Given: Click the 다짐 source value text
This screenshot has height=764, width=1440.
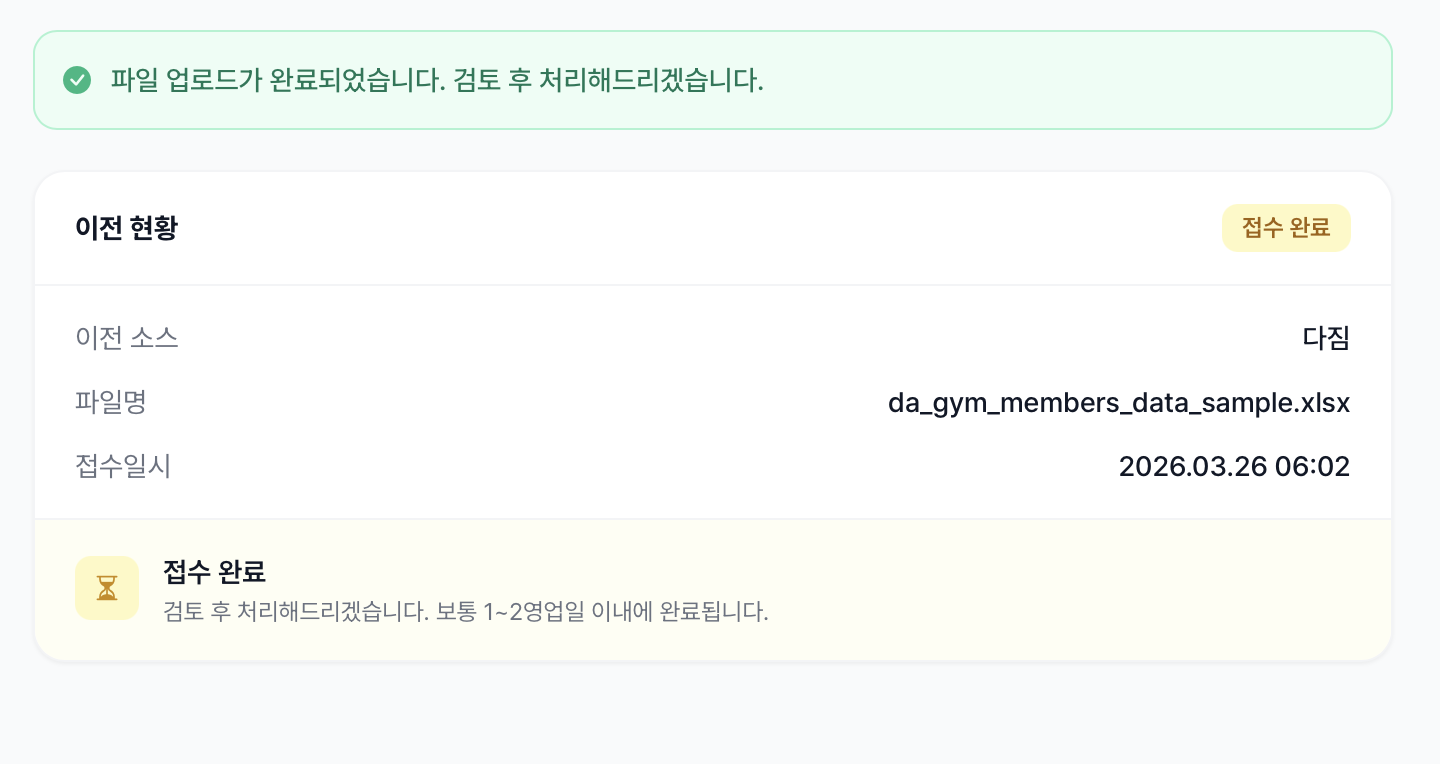Looking at the screenshot, I should click(x=1326, y=338).
